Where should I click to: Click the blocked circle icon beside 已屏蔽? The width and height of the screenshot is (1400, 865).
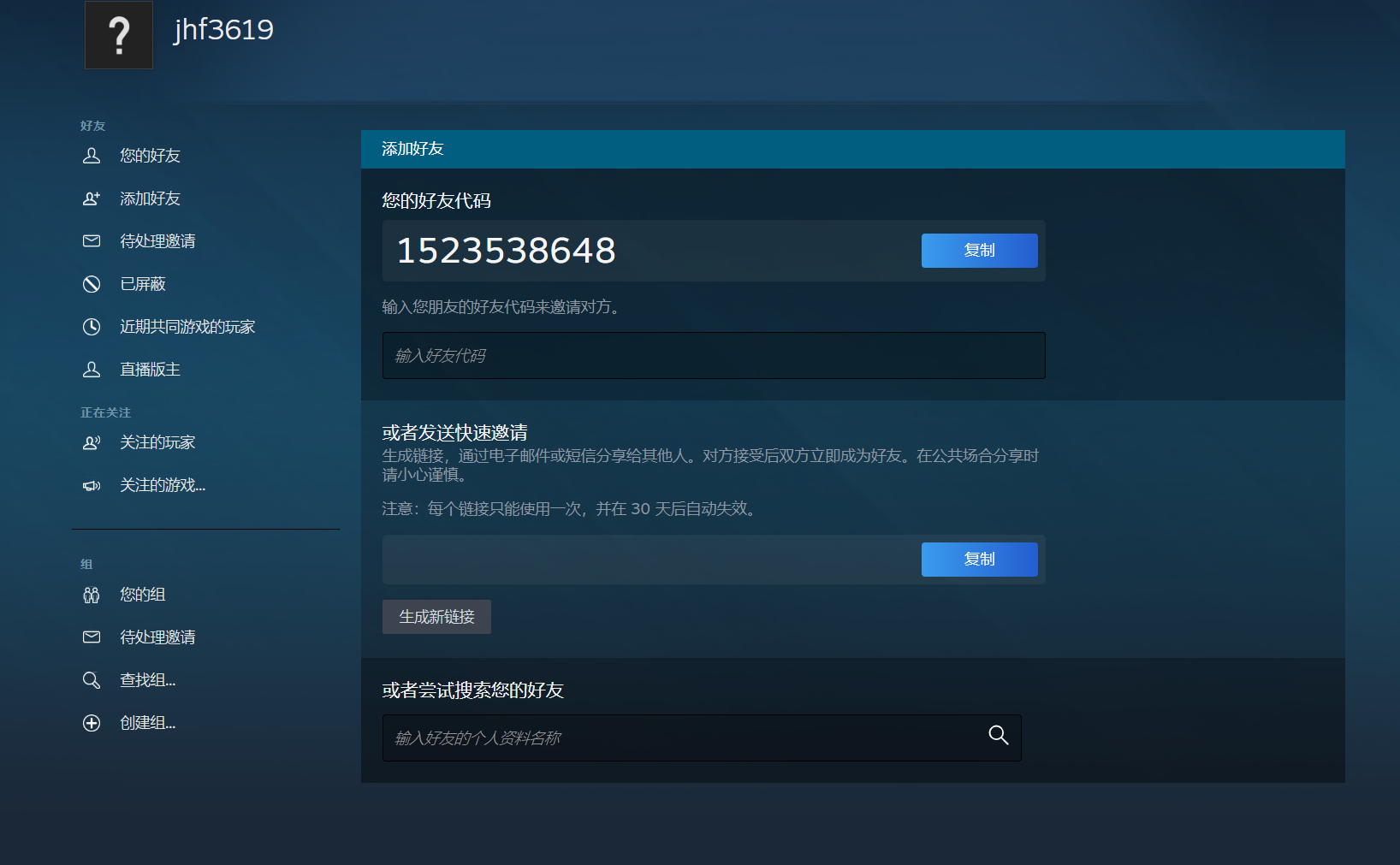click(x=92, y=284)
